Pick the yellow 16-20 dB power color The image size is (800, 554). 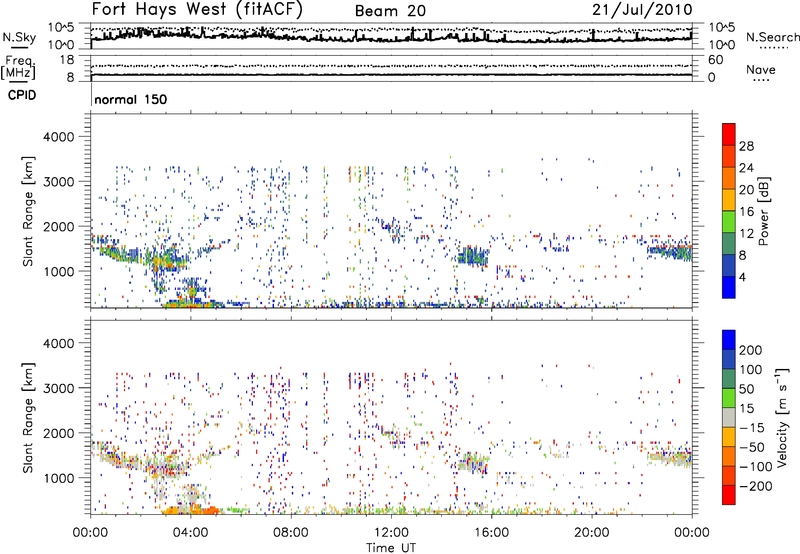(729, 199)
